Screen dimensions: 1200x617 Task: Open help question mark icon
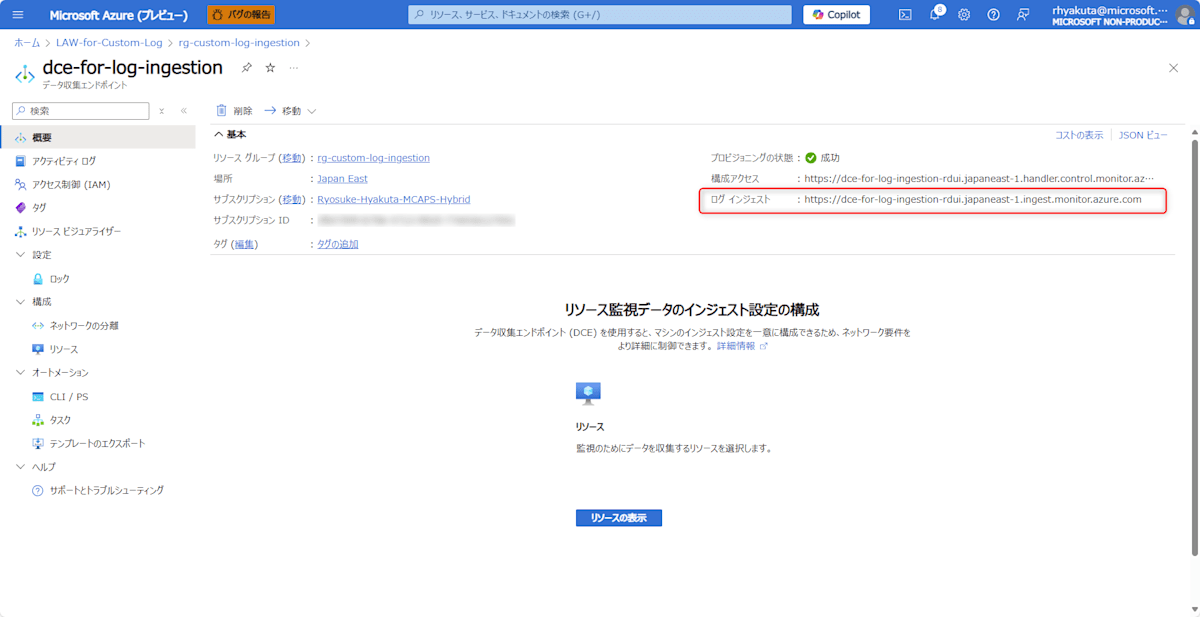coord(993,15)
